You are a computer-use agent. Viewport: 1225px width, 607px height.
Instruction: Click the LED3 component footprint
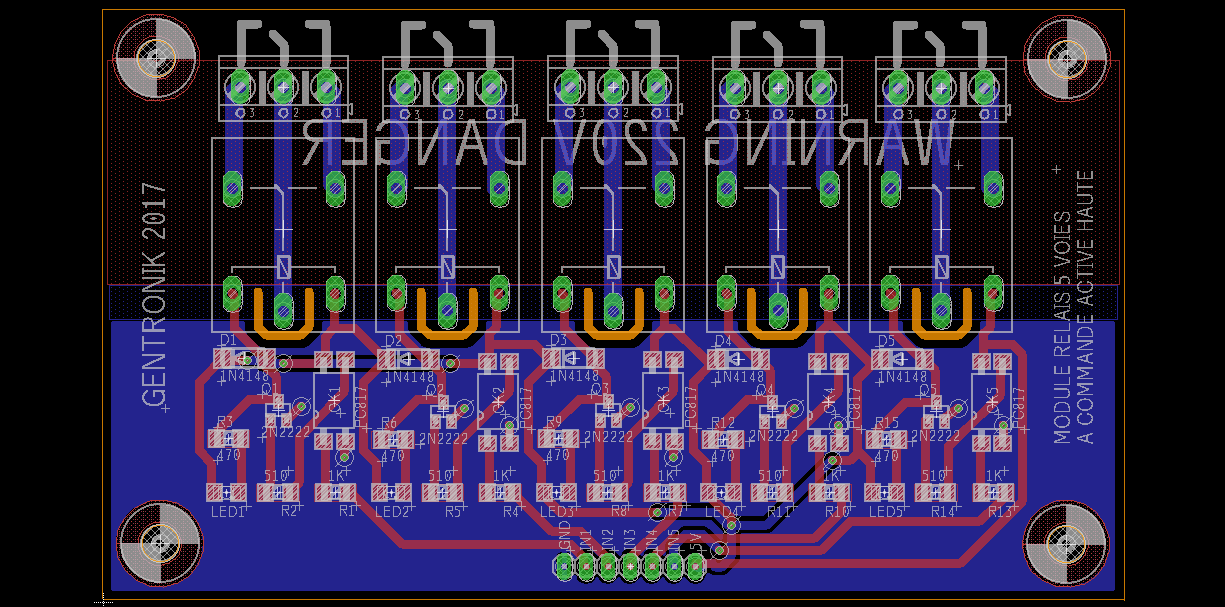pyautogui.click(x=557, y=492)
